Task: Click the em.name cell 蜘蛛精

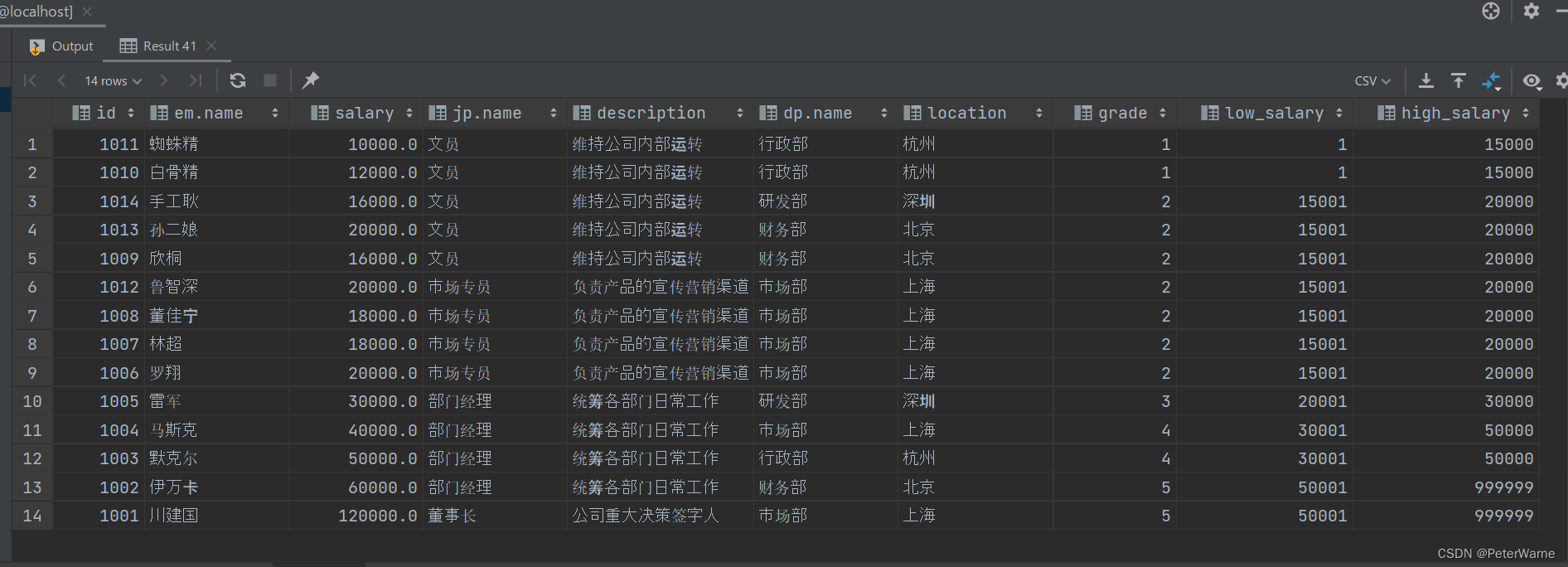Action: (216, 144)
